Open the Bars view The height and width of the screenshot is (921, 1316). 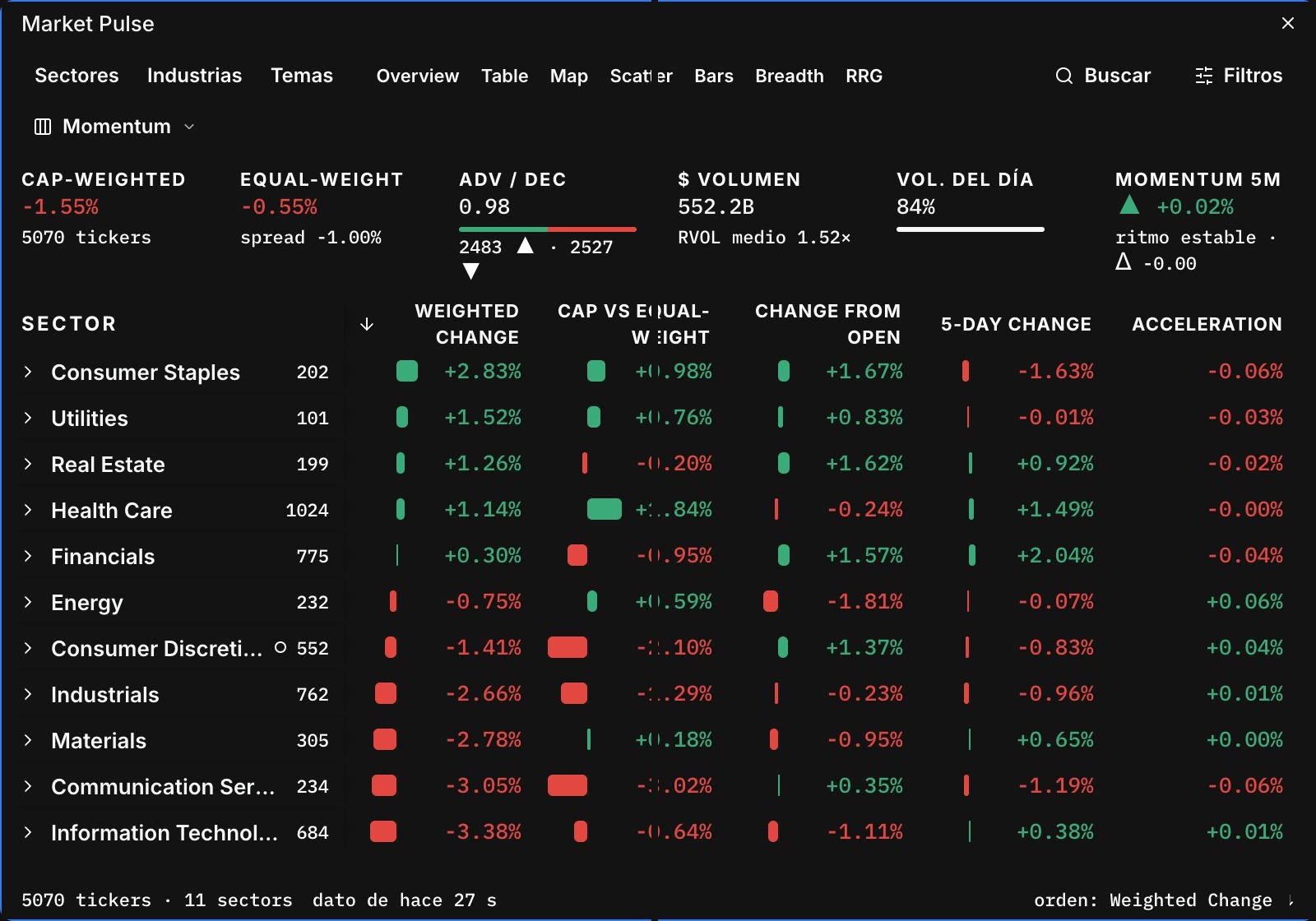[x=714, y=76]
